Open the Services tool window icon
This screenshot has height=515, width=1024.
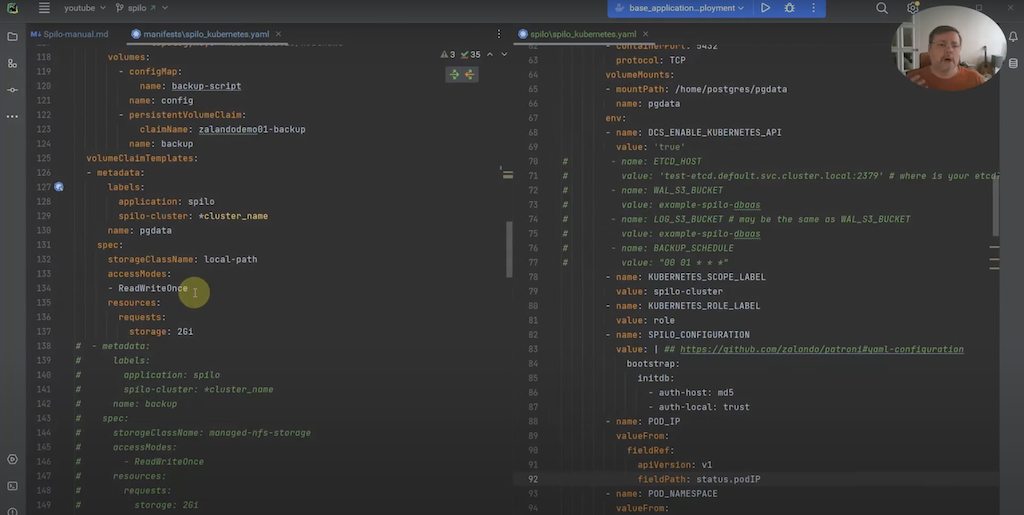(12, 460)
